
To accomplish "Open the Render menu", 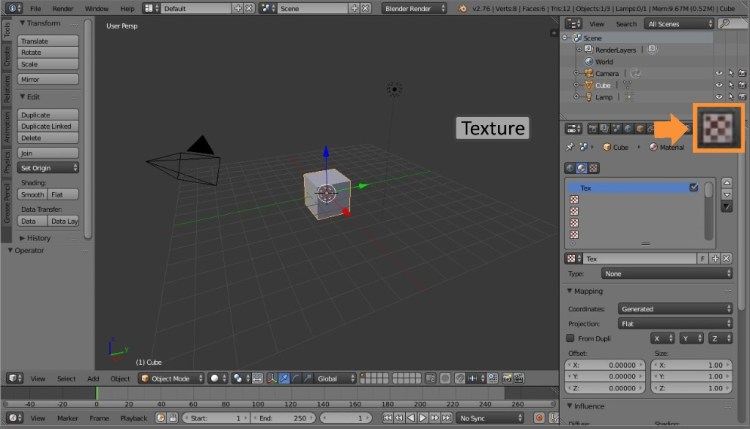I will (x=63, y=8).
